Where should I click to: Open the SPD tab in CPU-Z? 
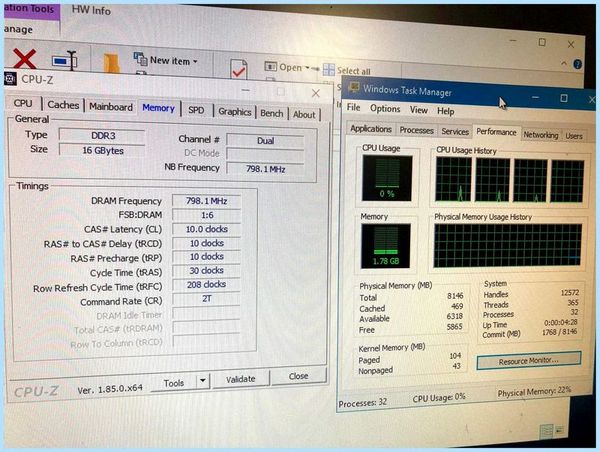(x=196, y=110)
